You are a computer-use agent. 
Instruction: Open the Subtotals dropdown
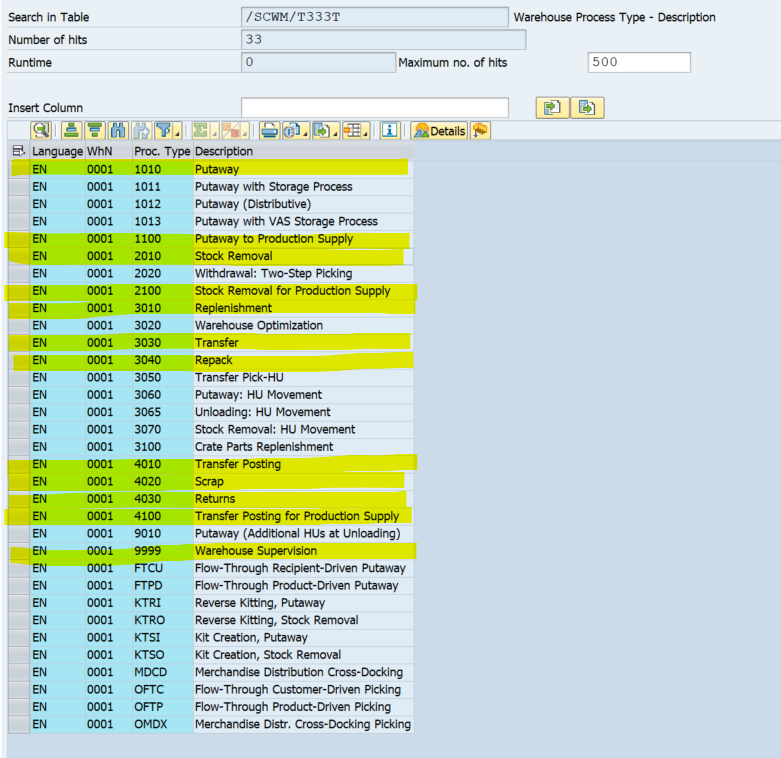click(x=235, y=131)
